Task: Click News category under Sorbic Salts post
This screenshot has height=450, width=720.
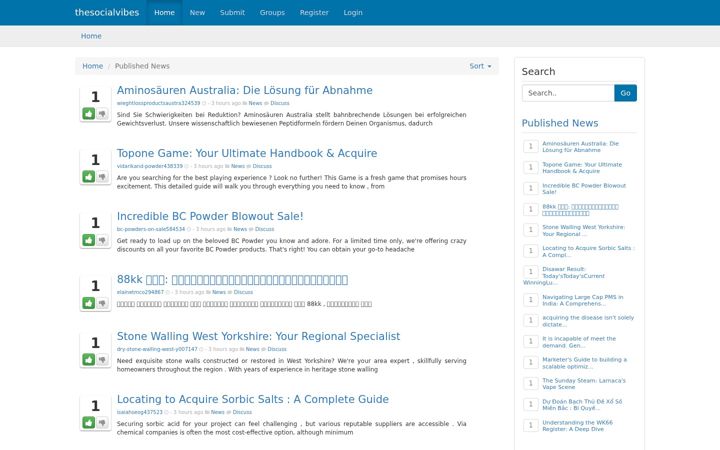Action: tap(218, 412)
